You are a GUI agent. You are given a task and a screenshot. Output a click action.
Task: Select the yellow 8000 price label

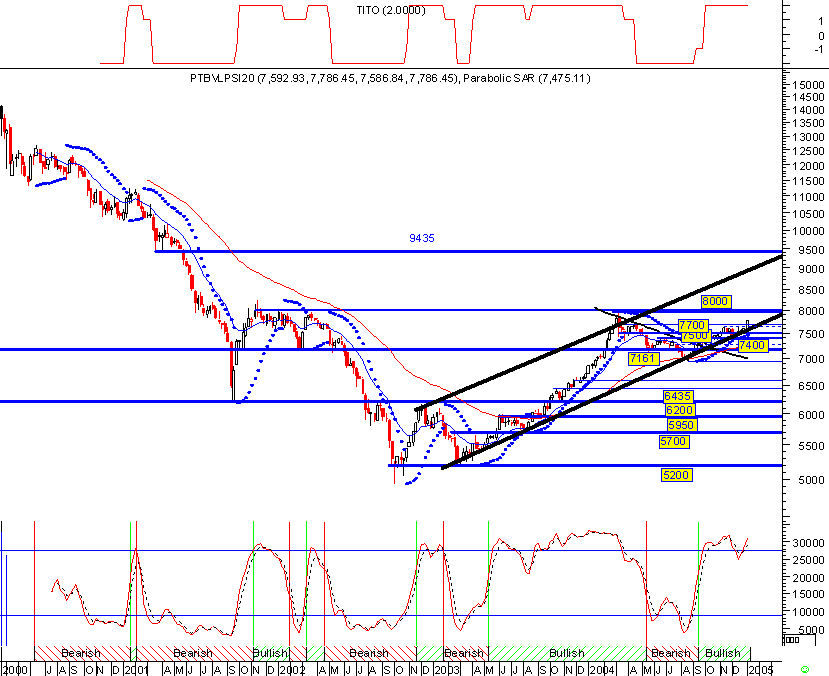[x=715, y=301]
